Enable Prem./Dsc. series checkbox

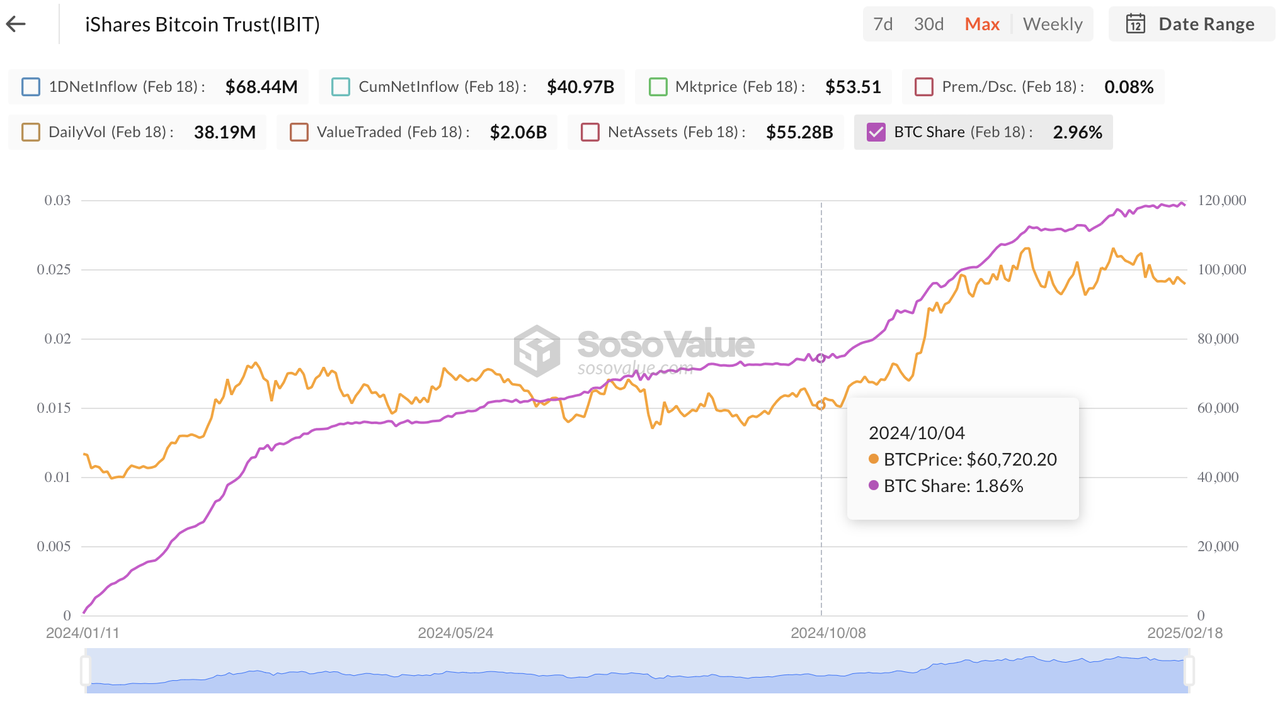point(924,87)
